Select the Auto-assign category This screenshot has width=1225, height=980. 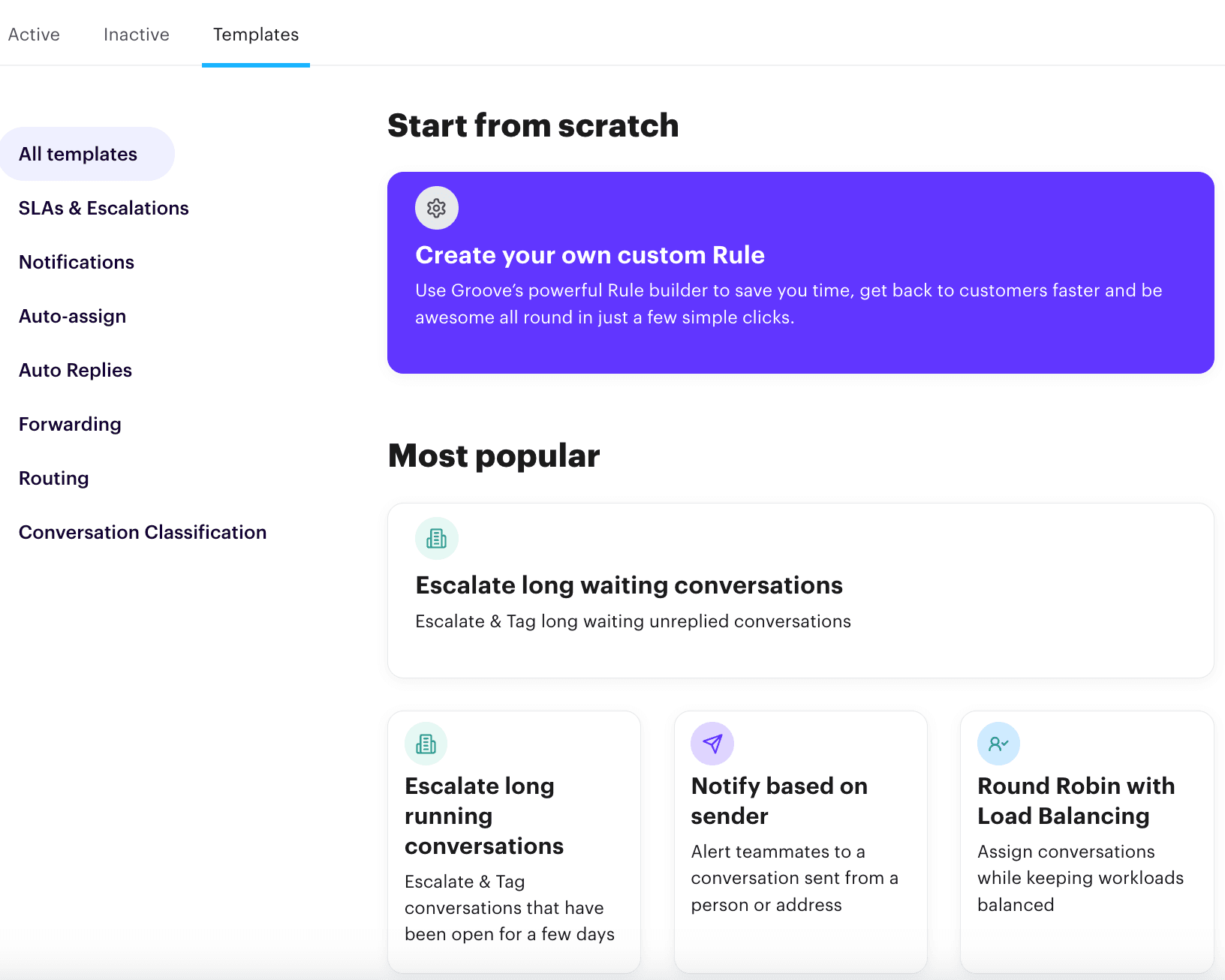point(72,316)
